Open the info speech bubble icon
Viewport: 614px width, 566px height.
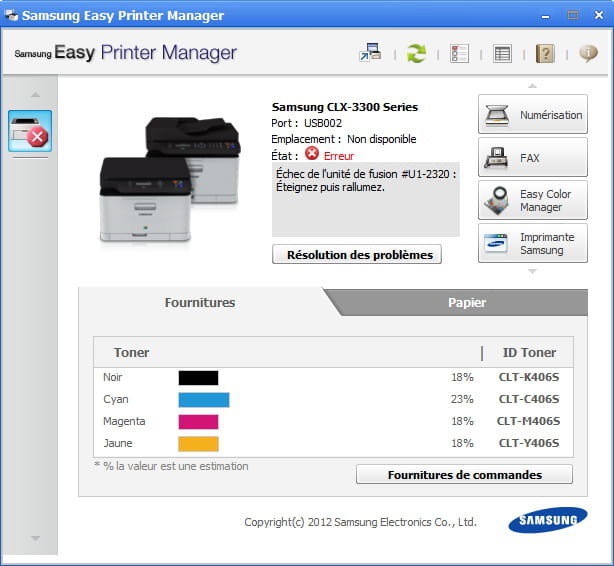coord(588,53)
